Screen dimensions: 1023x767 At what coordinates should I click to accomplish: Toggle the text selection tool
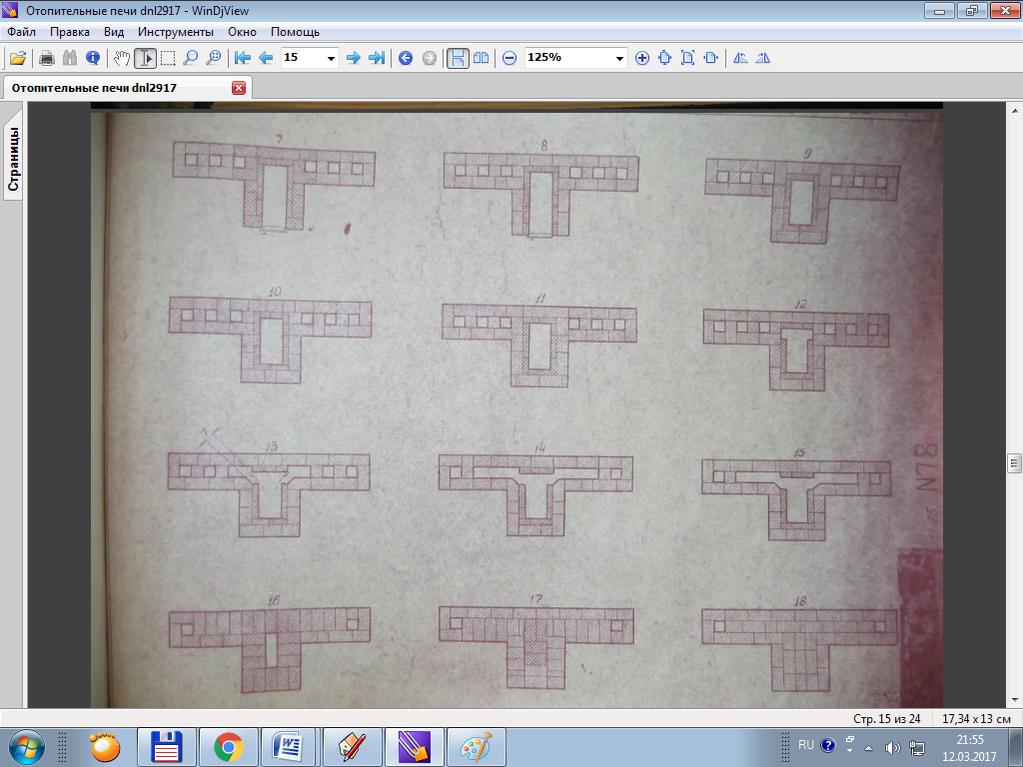pos(145,58)
